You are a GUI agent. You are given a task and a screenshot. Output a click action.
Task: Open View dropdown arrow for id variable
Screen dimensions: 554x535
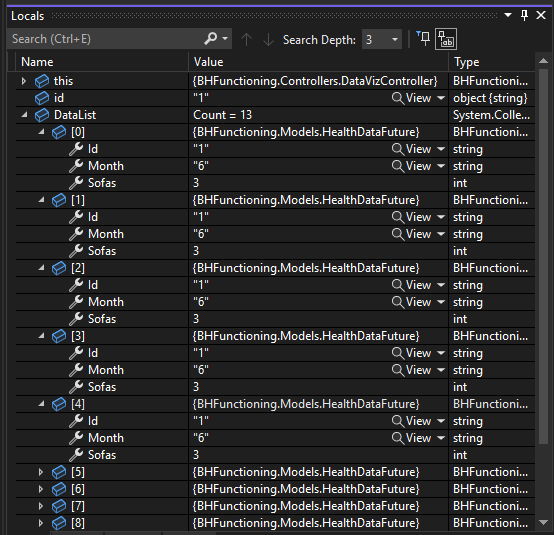click(x=441, y=98)
